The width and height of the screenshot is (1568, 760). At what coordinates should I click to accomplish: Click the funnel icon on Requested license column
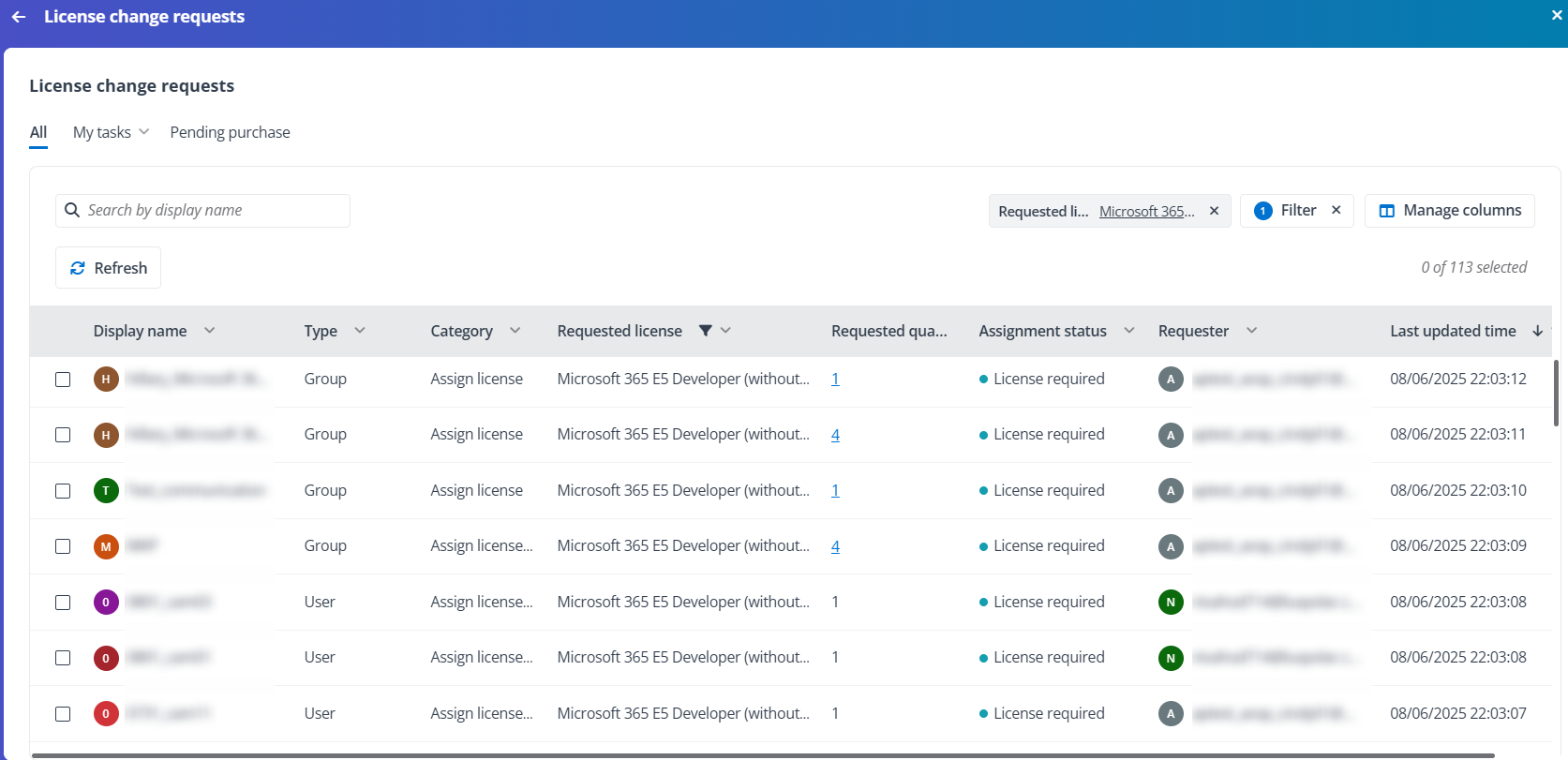[x=706, y=331]
